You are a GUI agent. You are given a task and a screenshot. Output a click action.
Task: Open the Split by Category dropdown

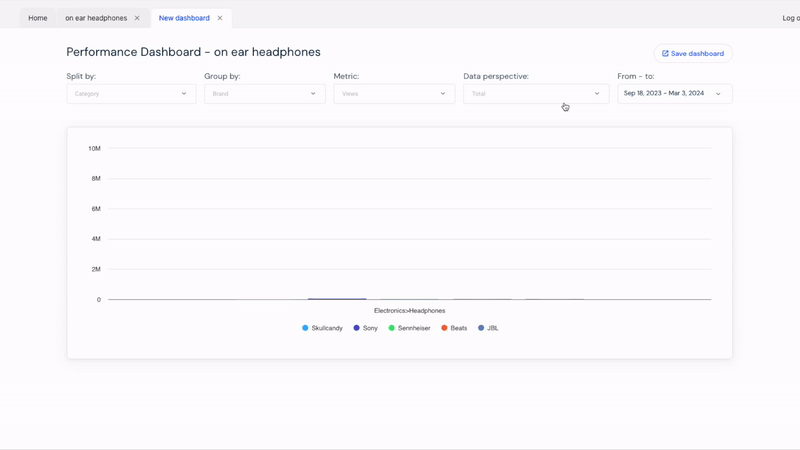[131, 94]
